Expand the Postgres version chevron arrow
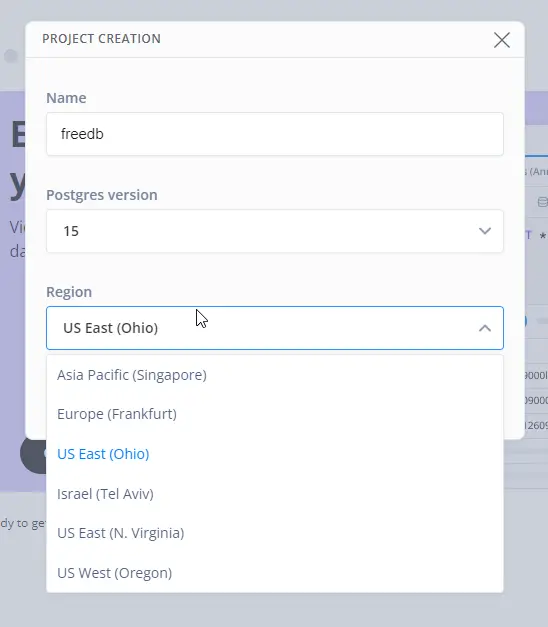 point(485,231)
